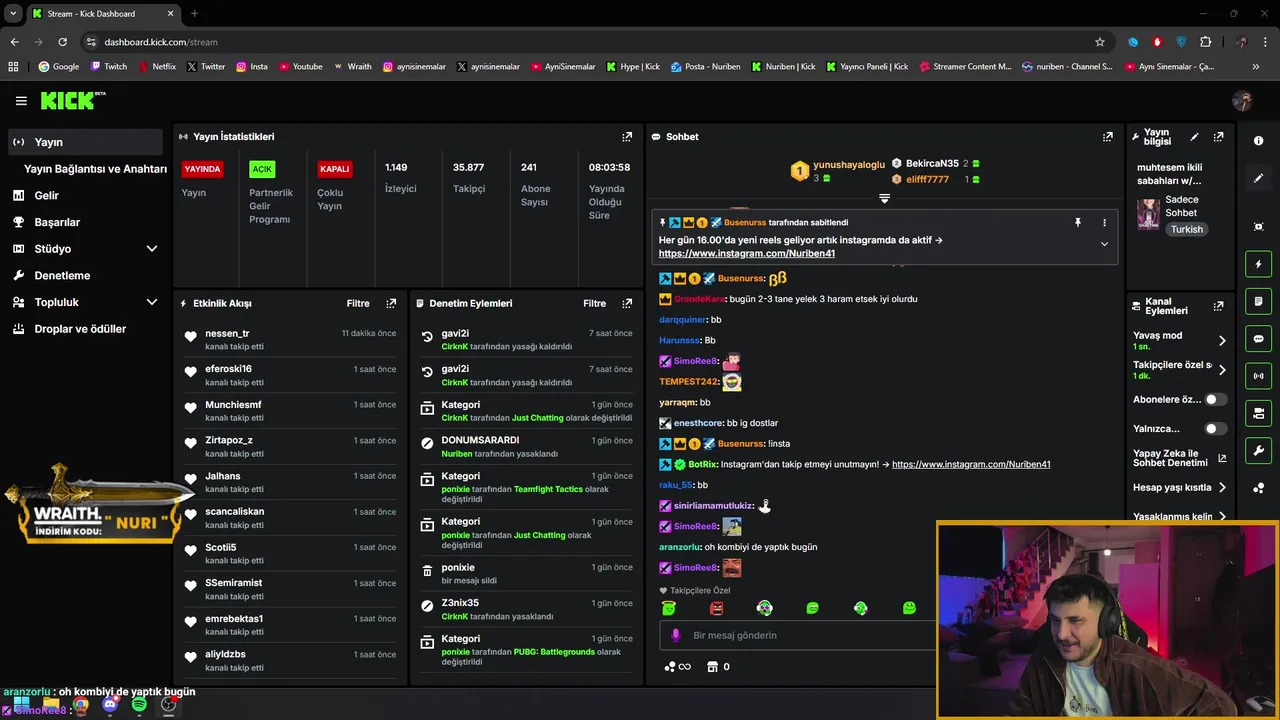Select the angry red emote in chat
The width and height of the screenshot is (1280, 720).
716,608
